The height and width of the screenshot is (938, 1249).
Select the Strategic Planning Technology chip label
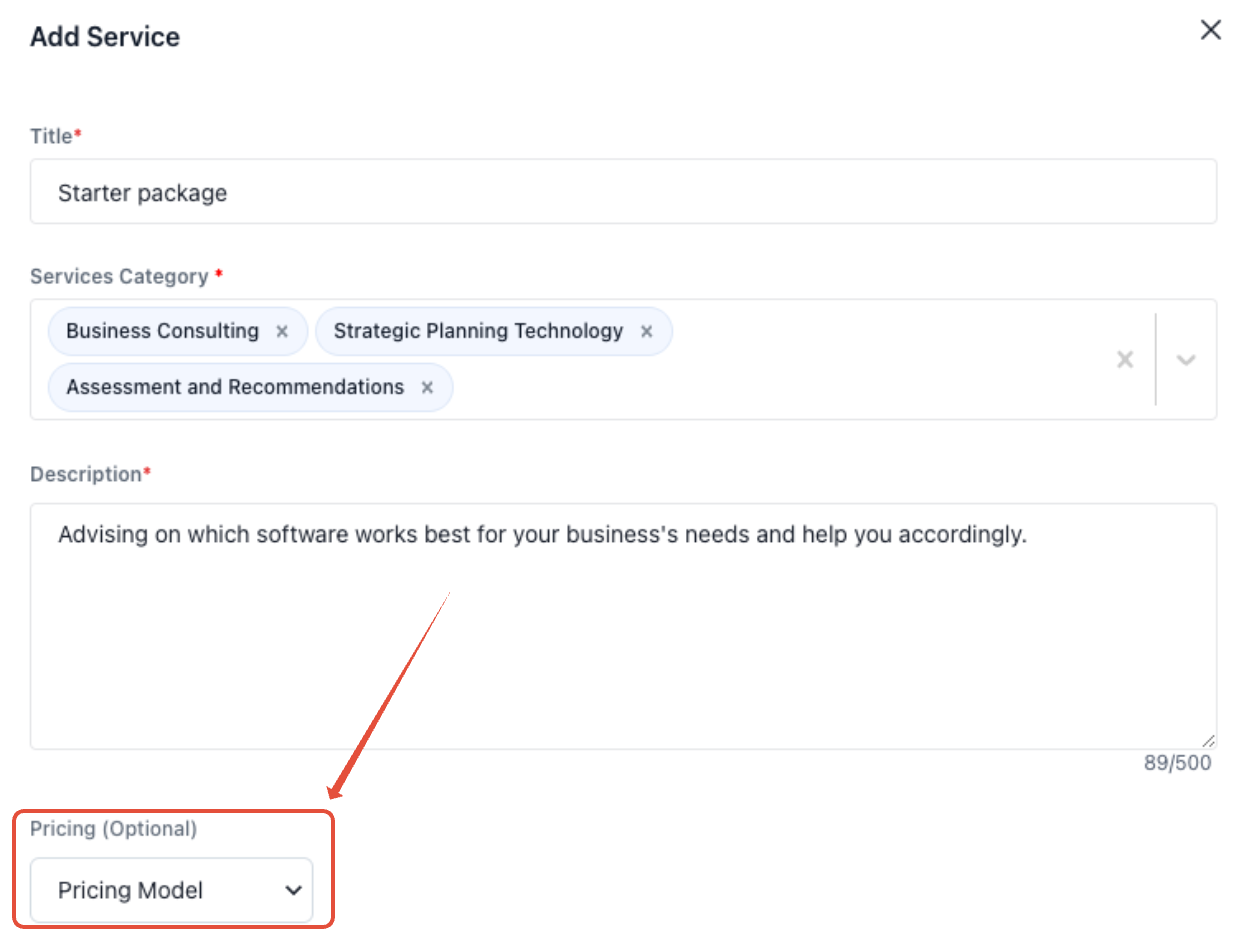478,331
